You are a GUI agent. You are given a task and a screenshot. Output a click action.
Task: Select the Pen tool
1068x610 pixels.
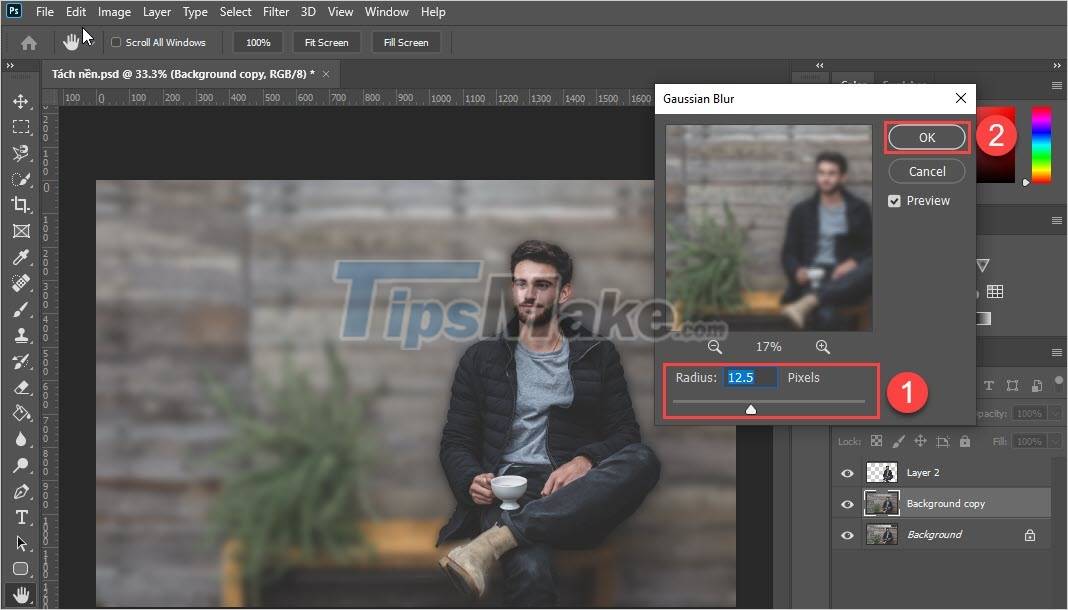20,492
